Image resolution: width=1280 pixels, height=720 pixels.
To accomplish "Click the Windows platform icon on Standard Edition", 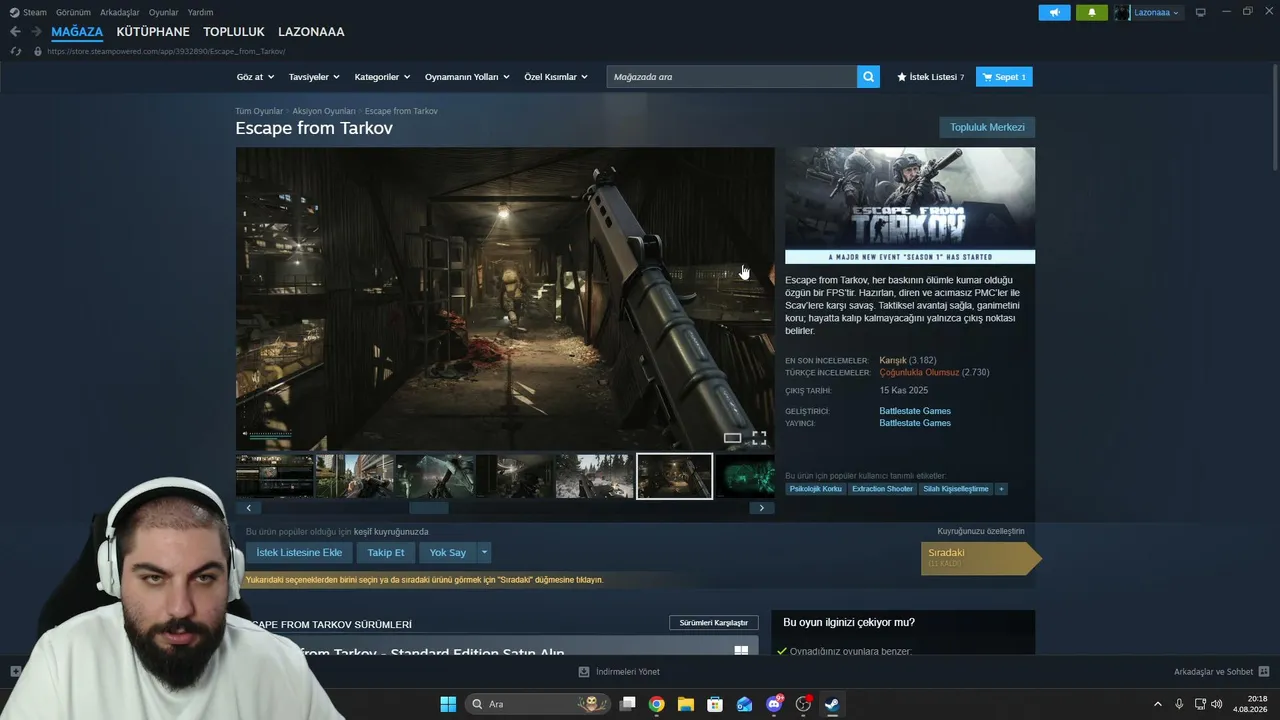I will pyautogui.click(x=741, y=650).
